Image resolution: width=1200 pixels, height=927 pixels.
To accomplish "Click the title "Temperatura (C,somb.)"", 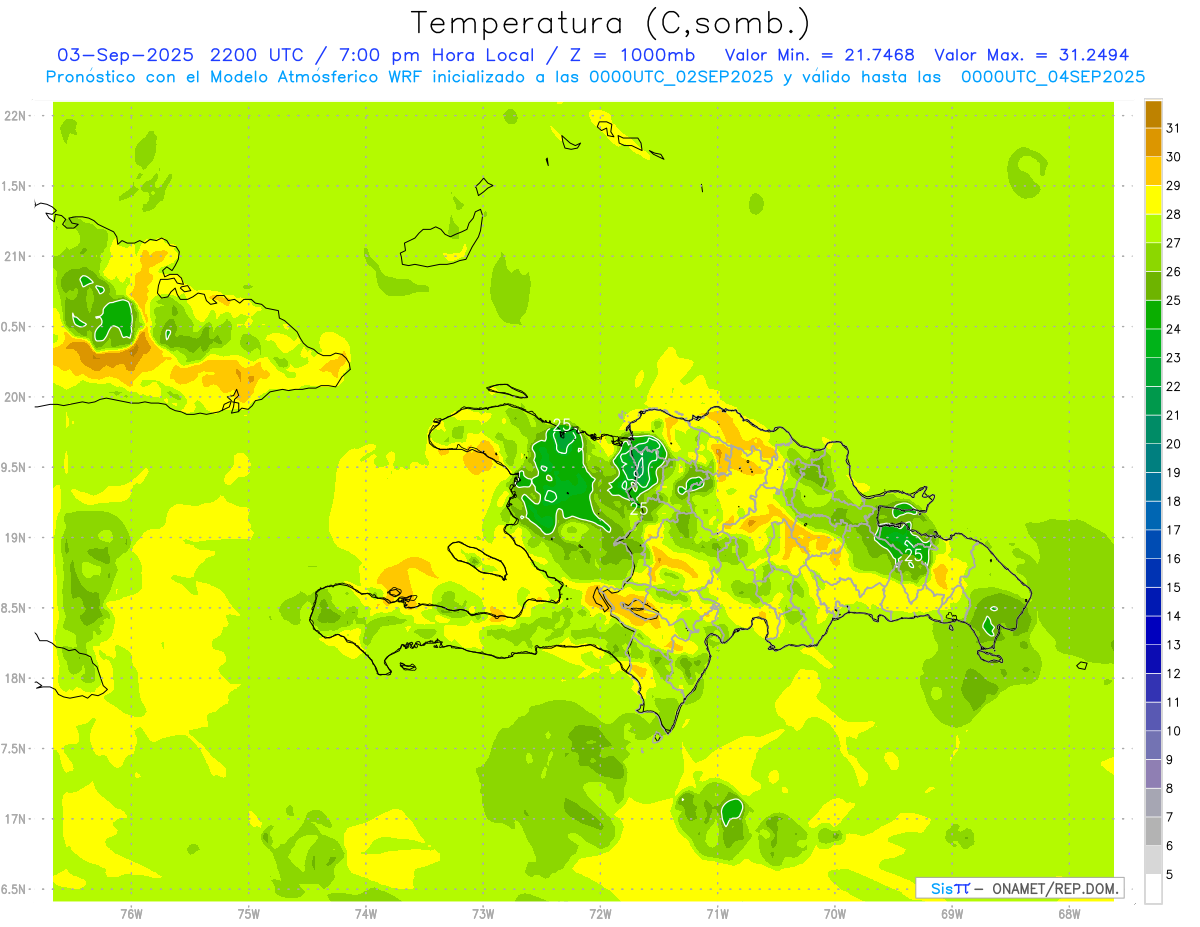I will [610, 23].
